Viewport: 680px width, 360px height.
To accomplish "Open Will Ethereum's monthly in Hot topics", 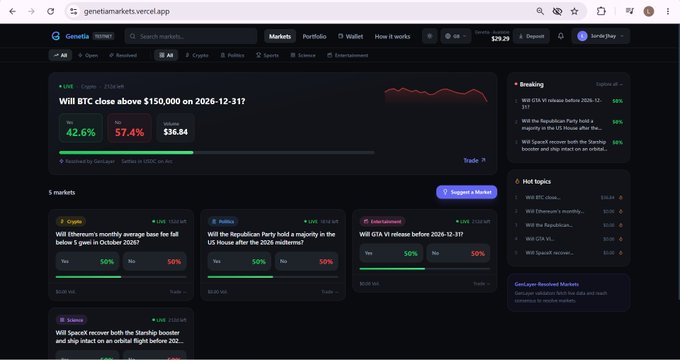I will (555, 211).
